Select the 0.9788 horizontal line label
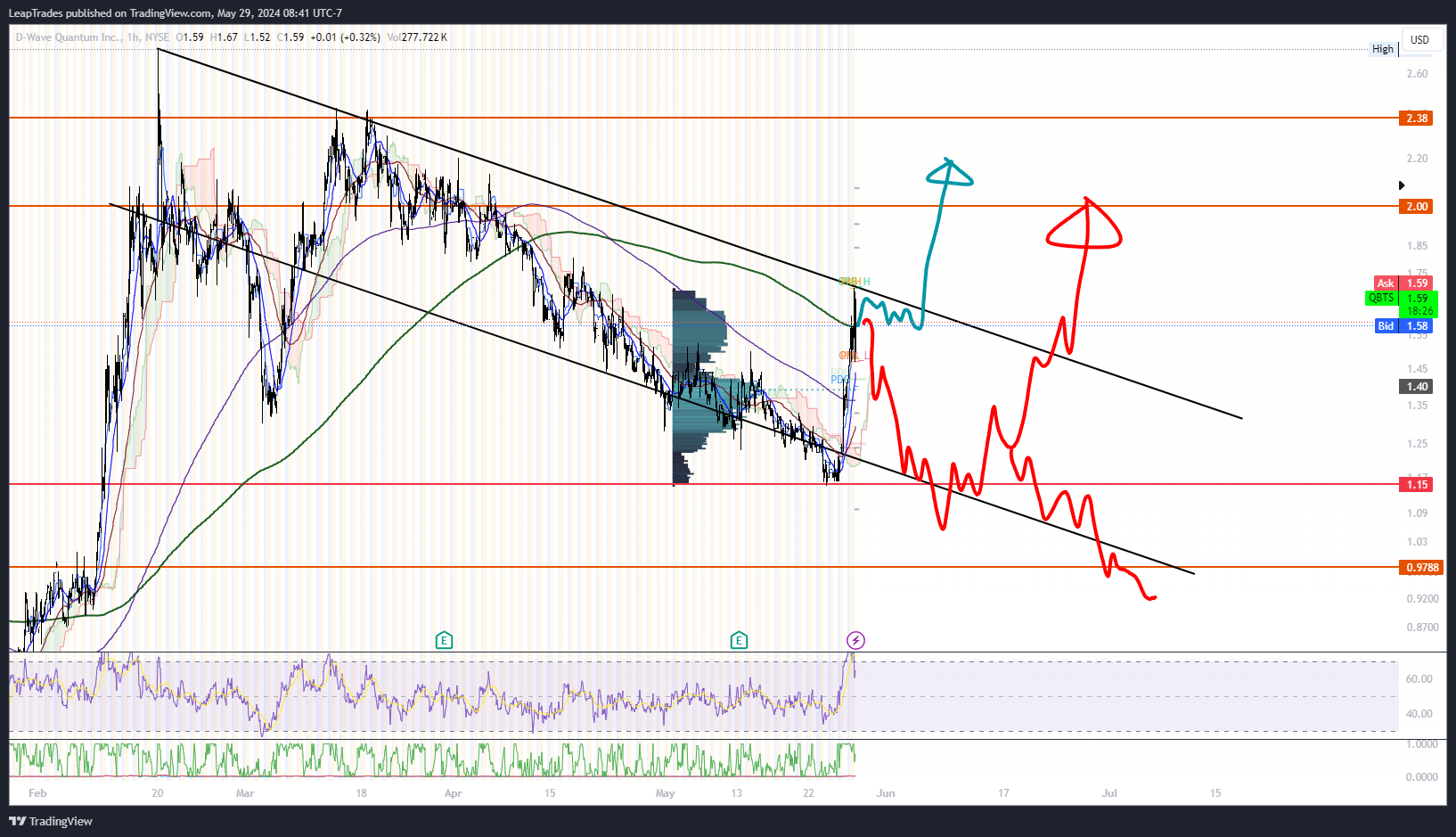Screen dimensions: 1456x837 tap(1421, 568)
